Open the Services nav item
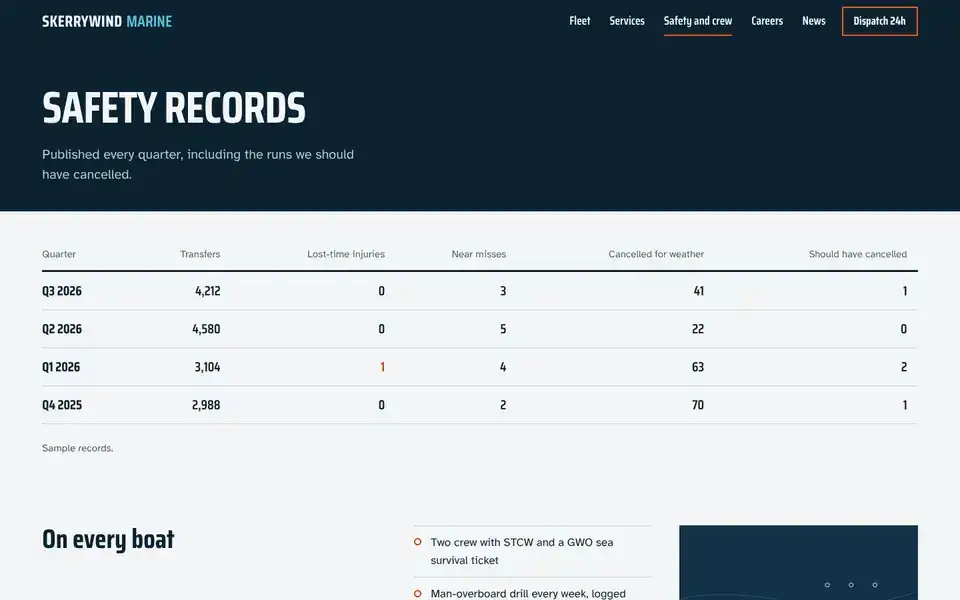This screenshot has height=600, width=960. click(x=627, y=21)
